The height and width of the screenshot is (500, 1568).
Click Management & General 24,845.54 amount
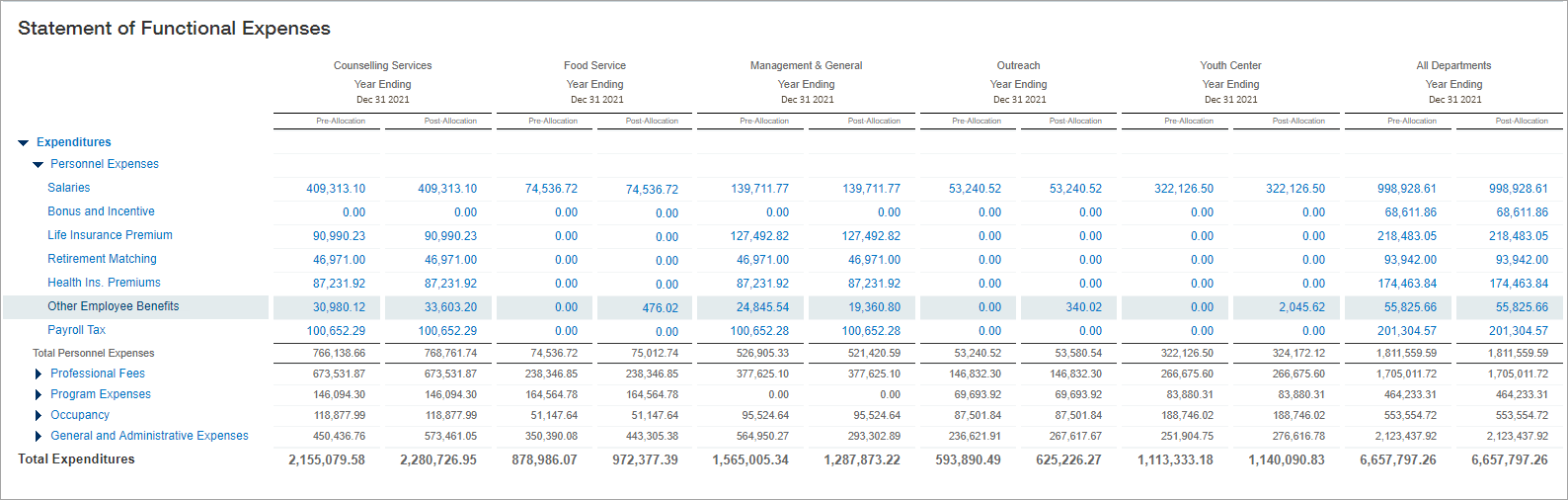click(x=762, y=307)
